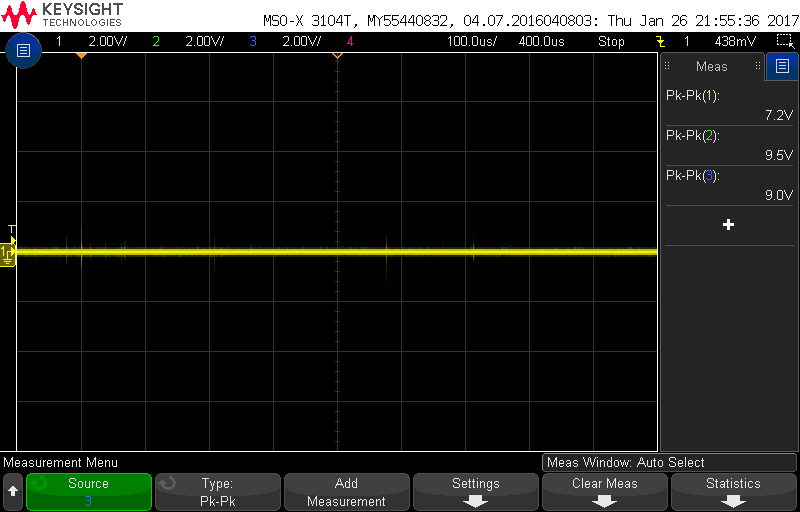Click the back up-arrow softkey
800x512 pixels.
[x=13, y=491]
